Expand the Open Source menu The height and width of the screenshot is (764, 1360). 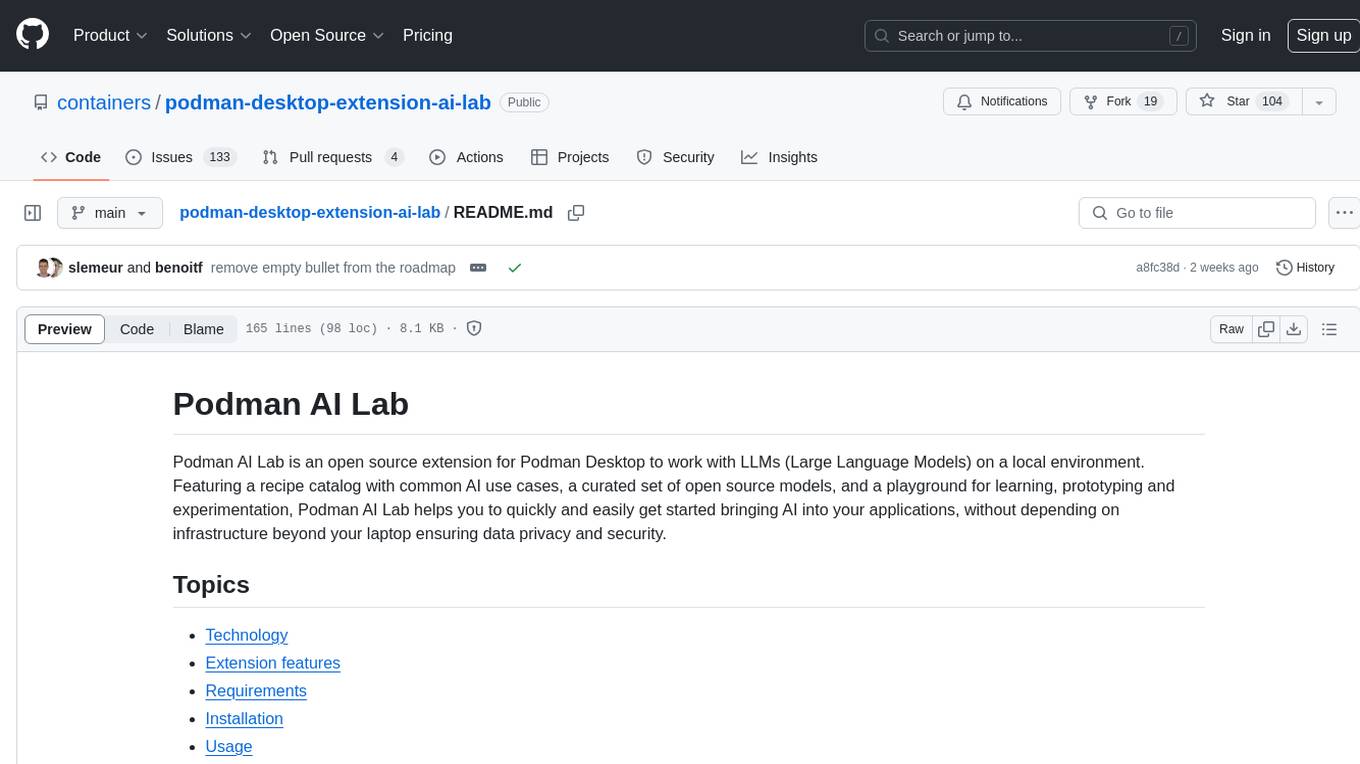coord(327,35)
